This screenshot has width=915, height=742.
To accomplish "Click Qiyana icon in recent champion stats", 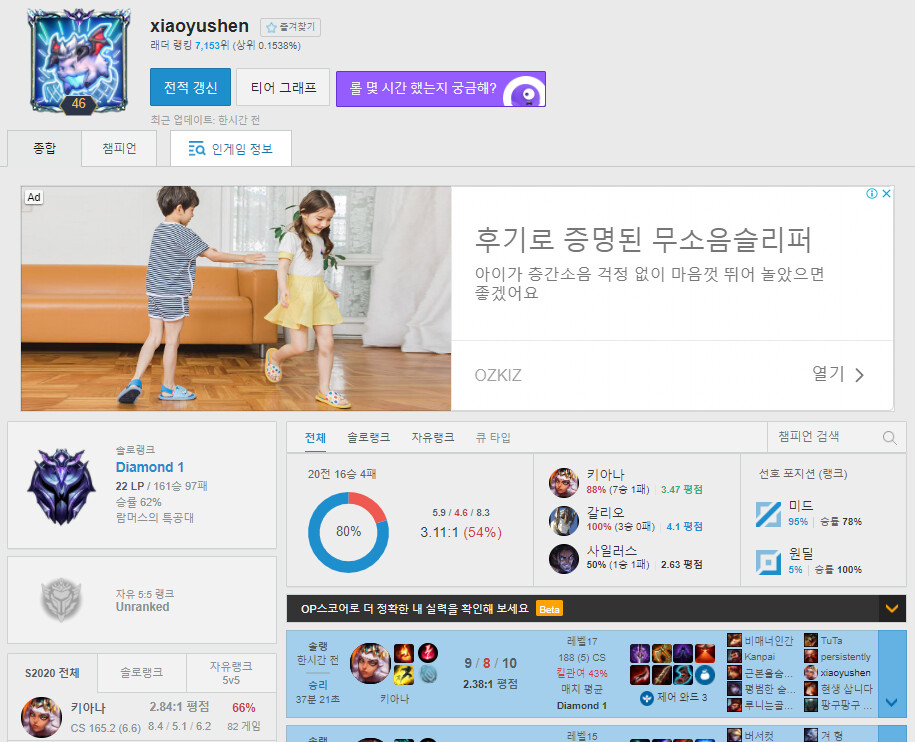I will pos(563,482).
